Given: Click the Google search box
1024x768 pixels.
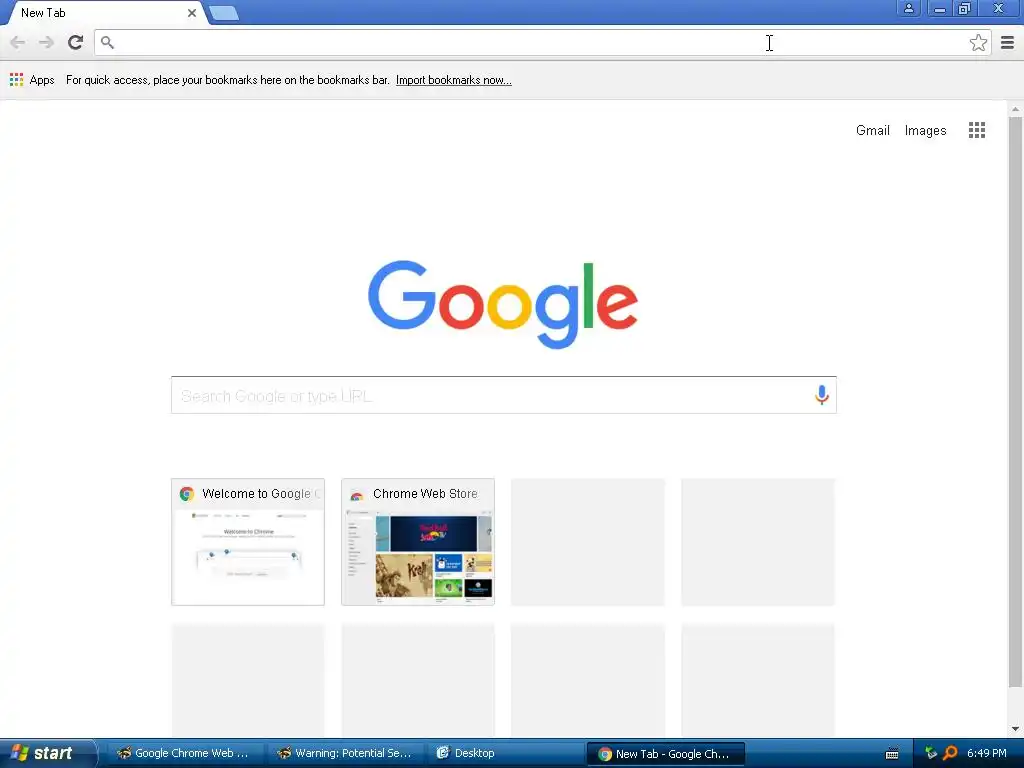Looking at the screenshot, I should 503,395.
